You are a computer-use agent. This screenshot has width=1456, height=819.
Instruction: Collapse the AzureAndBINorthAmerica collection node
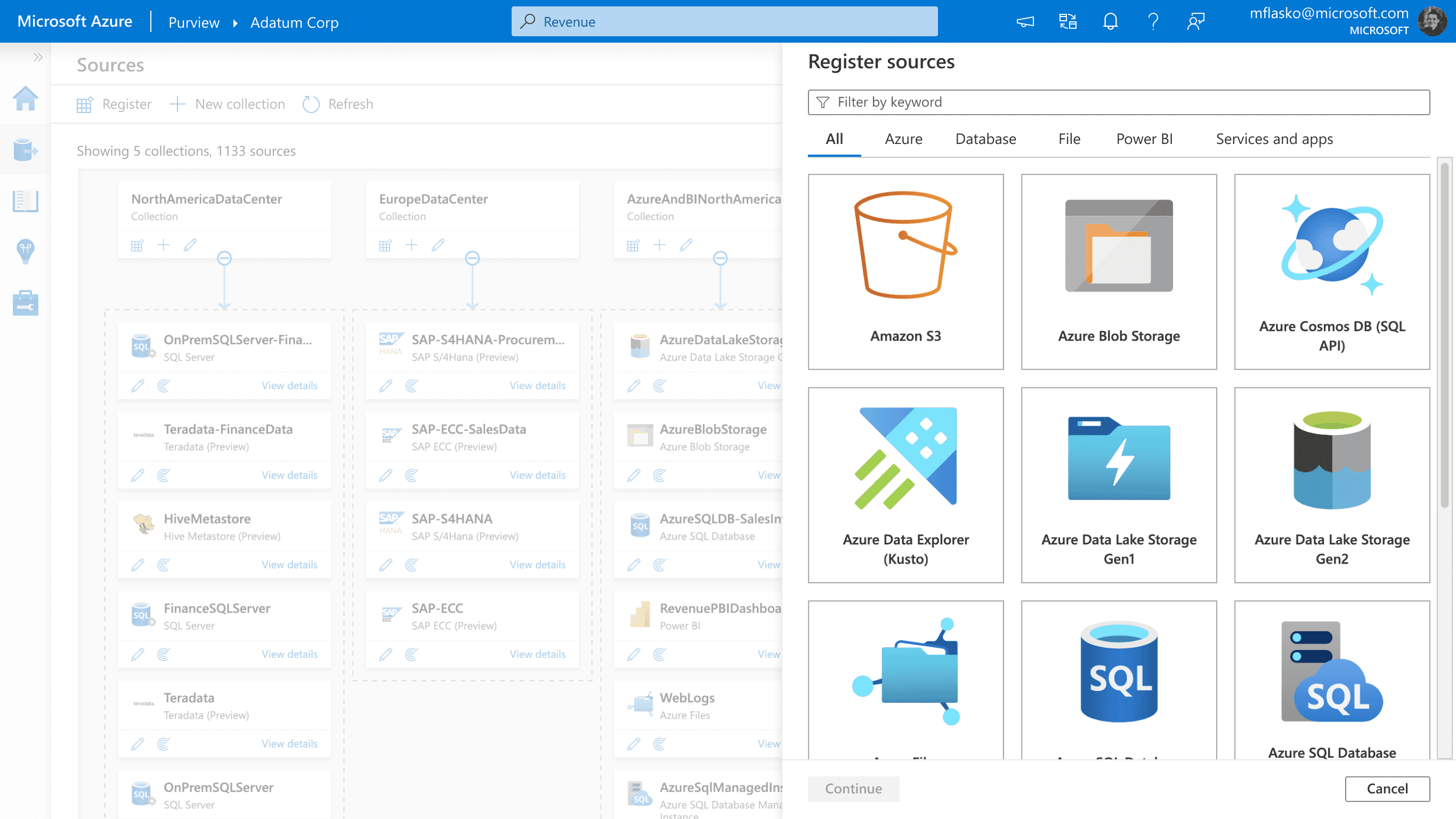click(720, 259)
